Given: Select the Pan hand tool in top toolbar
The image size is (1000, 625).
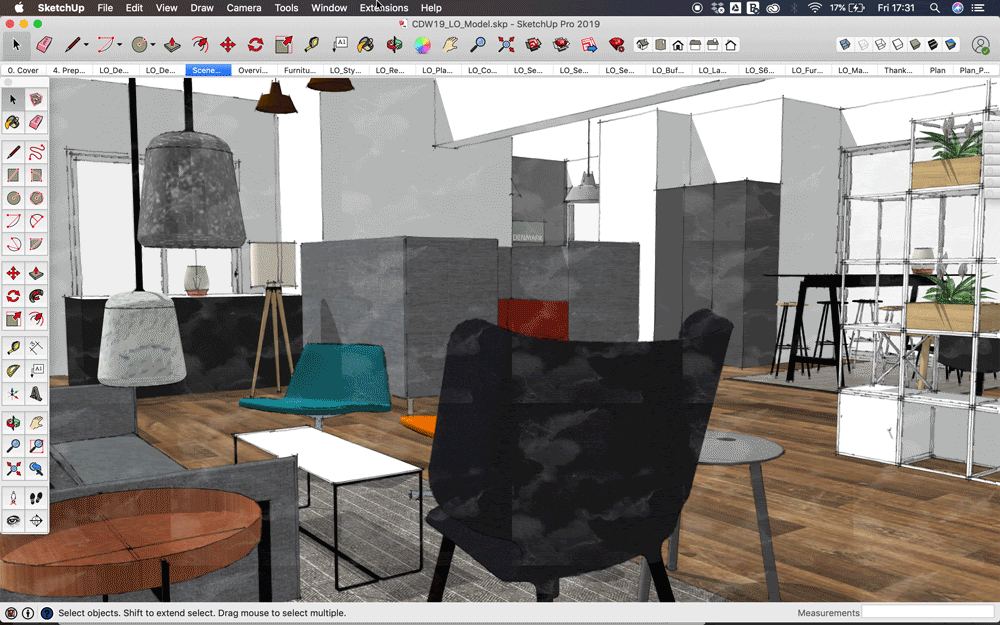Looking at the screenshot, I should click(451, 45).
